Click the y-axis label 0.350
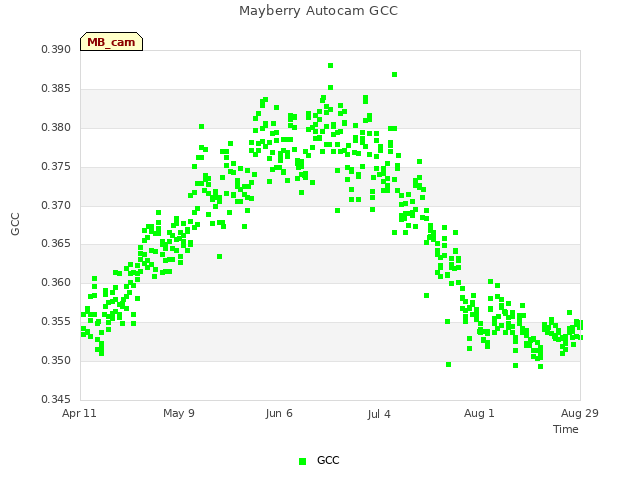Viewport: 640px width, 480px height. point(56,360)
